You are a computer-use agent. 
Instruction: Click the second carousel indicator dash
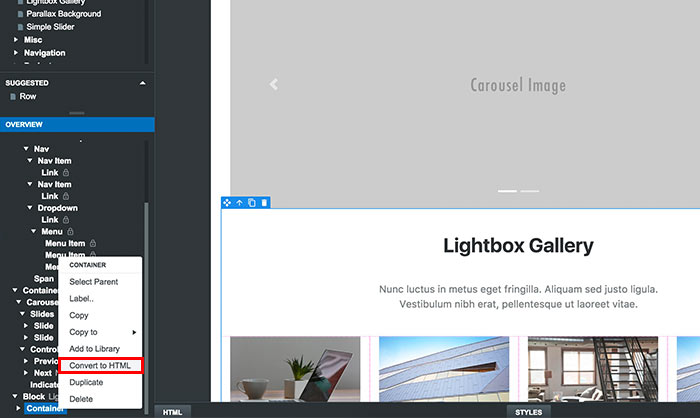click(529, 191)
